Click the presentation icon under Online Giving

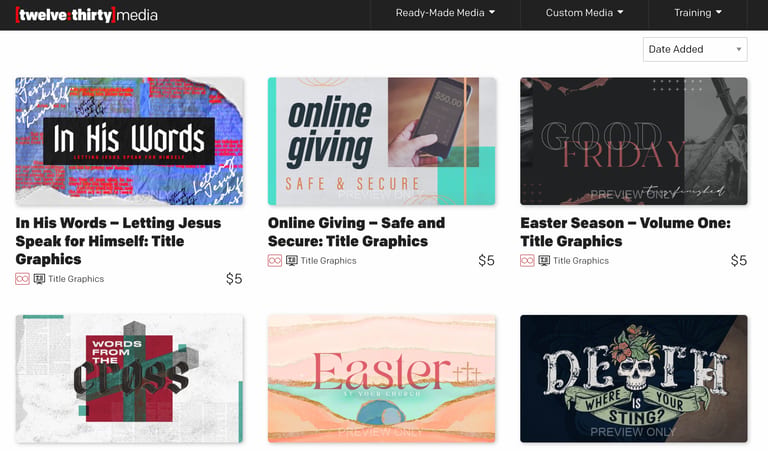tap(291, 261)
